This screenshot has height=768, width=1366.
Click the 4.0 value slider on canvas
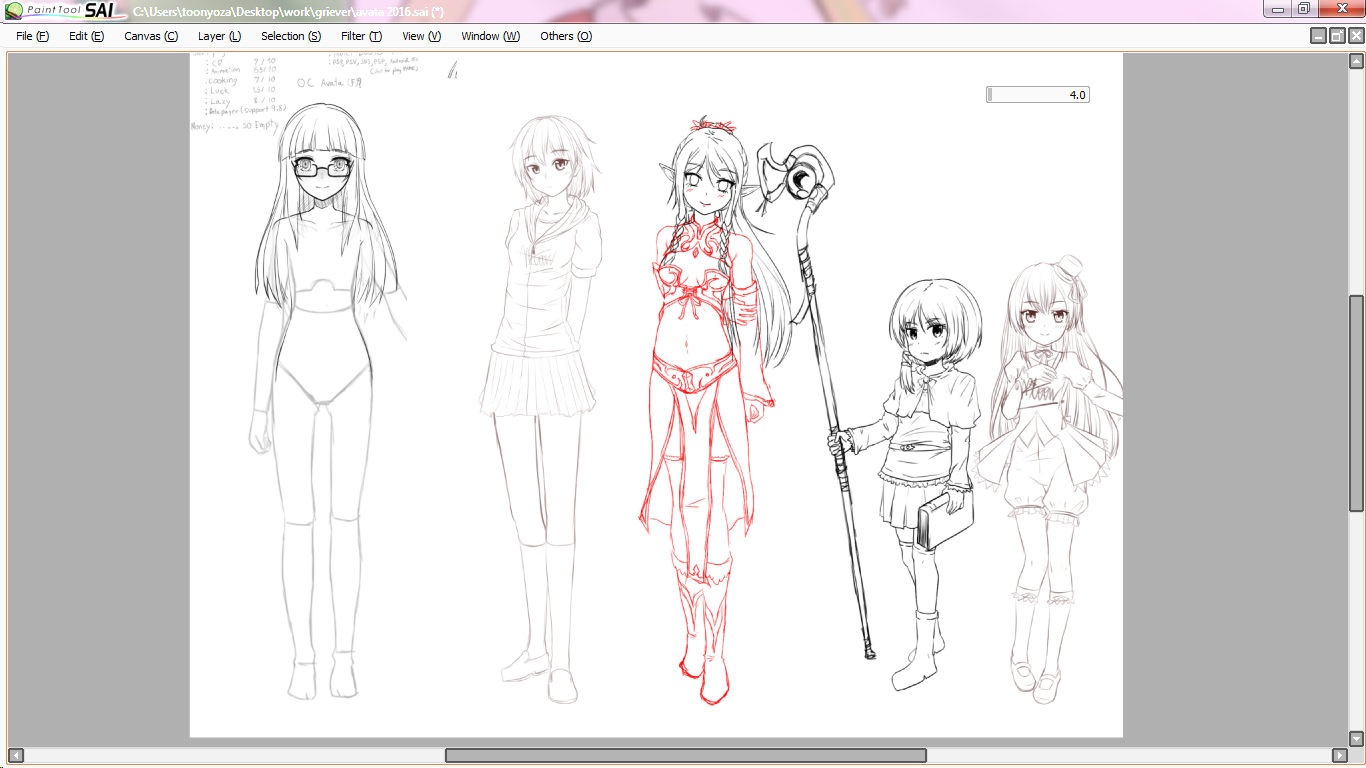pos(1037,95)
